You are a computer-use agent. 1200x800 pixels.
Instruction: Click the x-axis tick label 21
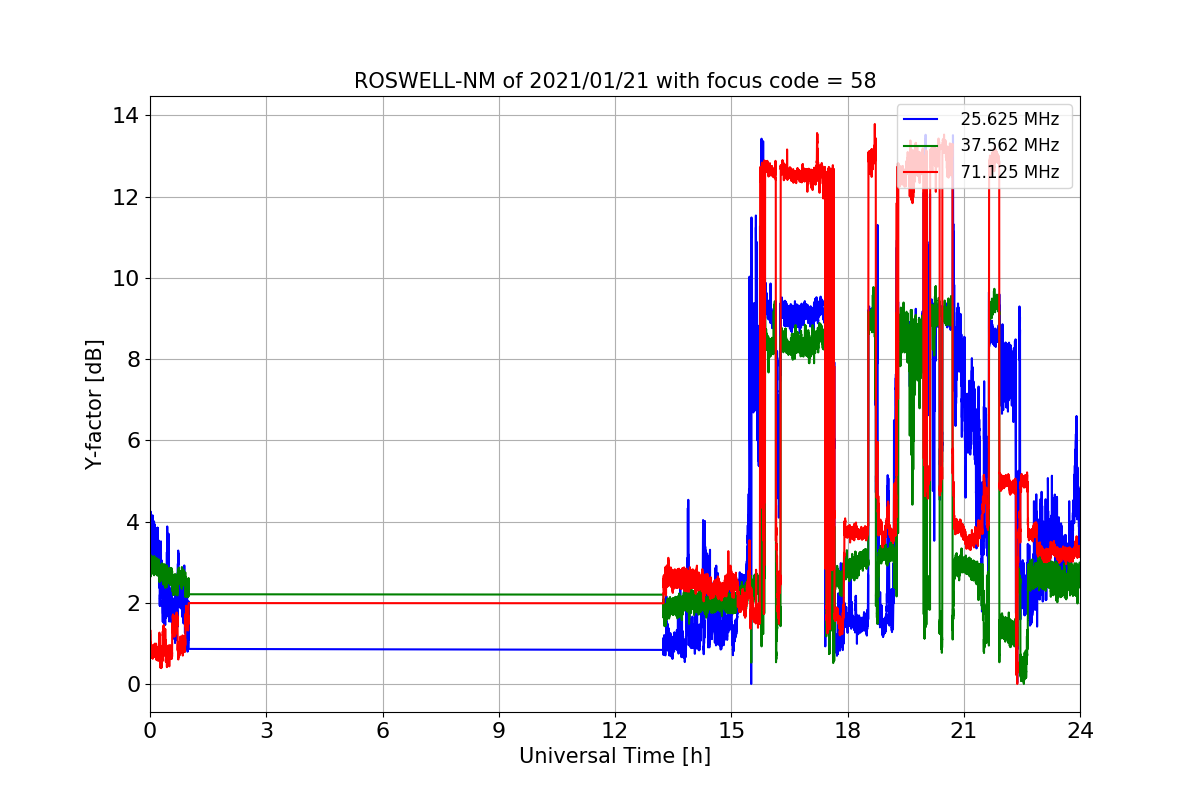[x=964, y=731]
